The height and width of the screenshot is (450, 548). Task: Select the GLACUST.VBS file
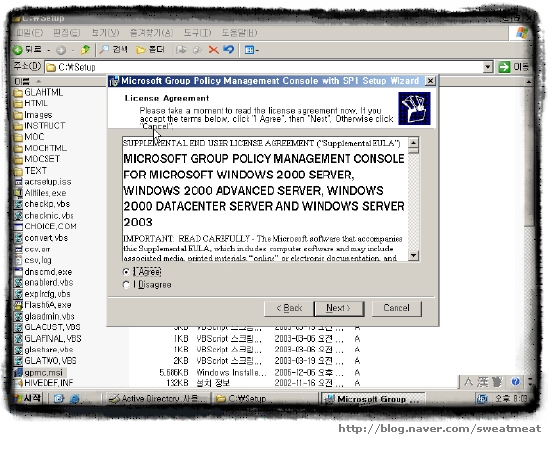(x=47, y=327)
